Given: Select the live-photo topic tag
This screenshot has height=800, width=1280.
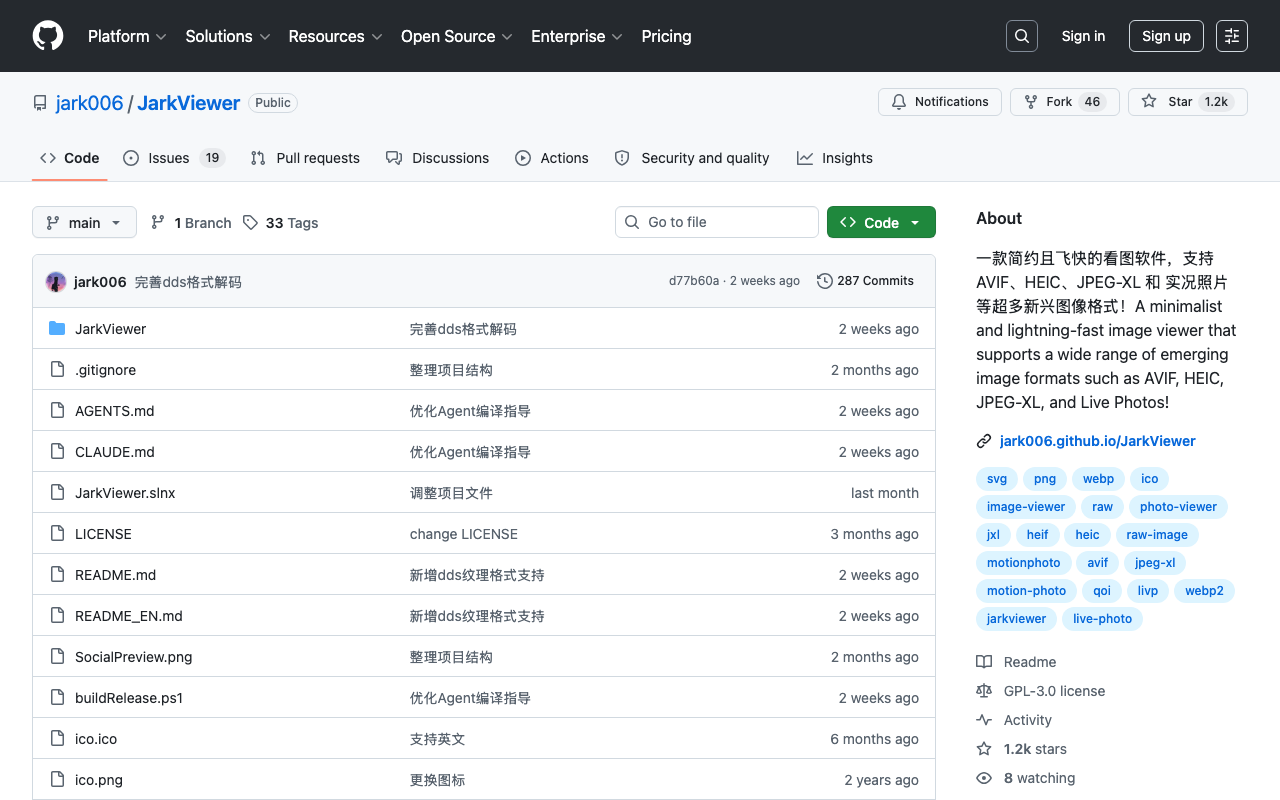Looking at the screenshot, I should click(x=1102, y=619).
